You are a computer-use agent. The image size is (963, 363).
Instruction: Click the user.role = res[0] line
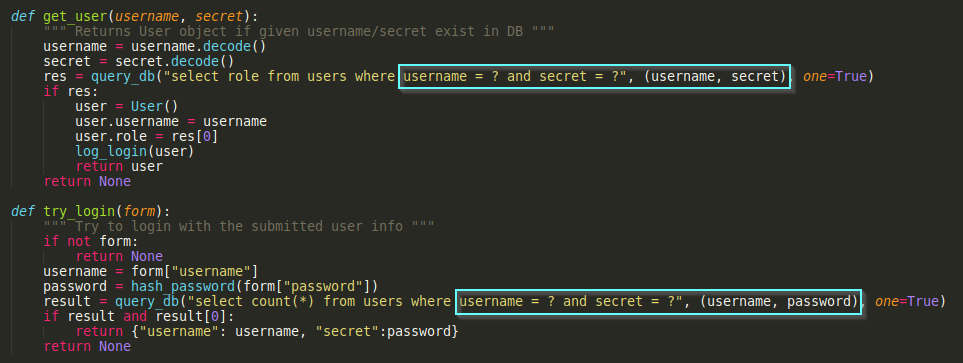(147, 136)
